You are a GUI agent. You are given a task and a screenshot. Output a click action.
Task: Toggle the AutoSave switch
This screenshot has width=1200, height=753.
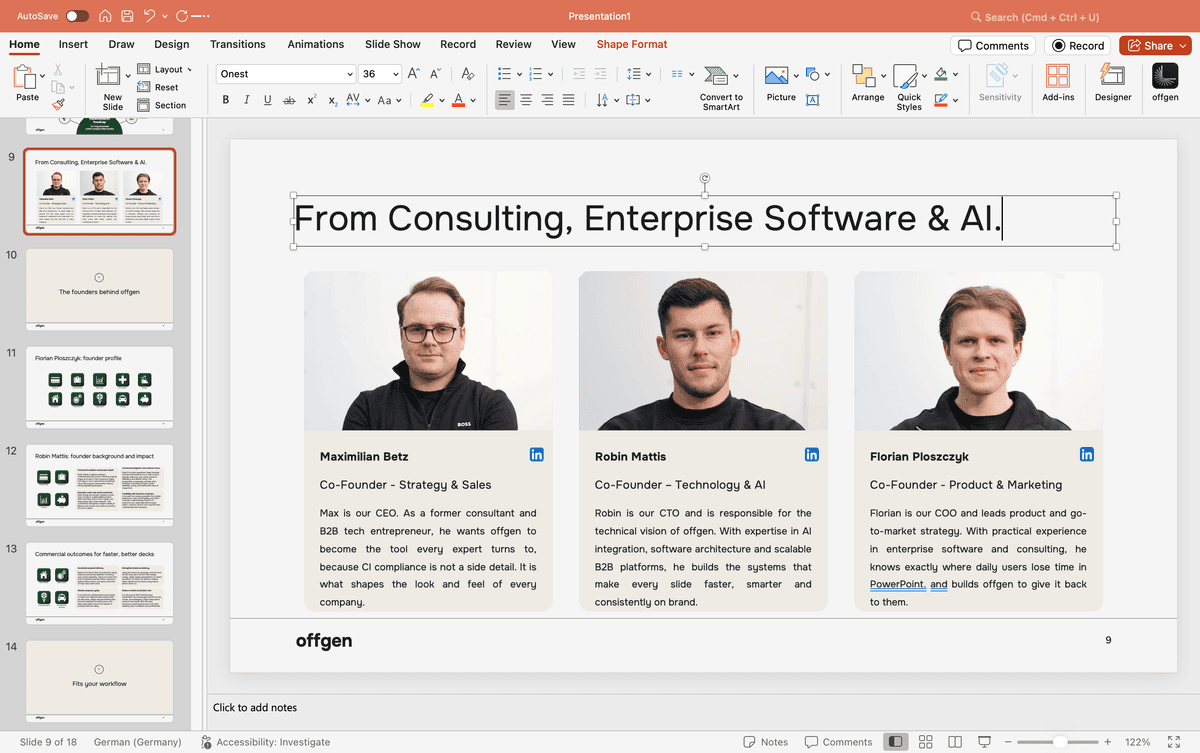pos(77,16)
